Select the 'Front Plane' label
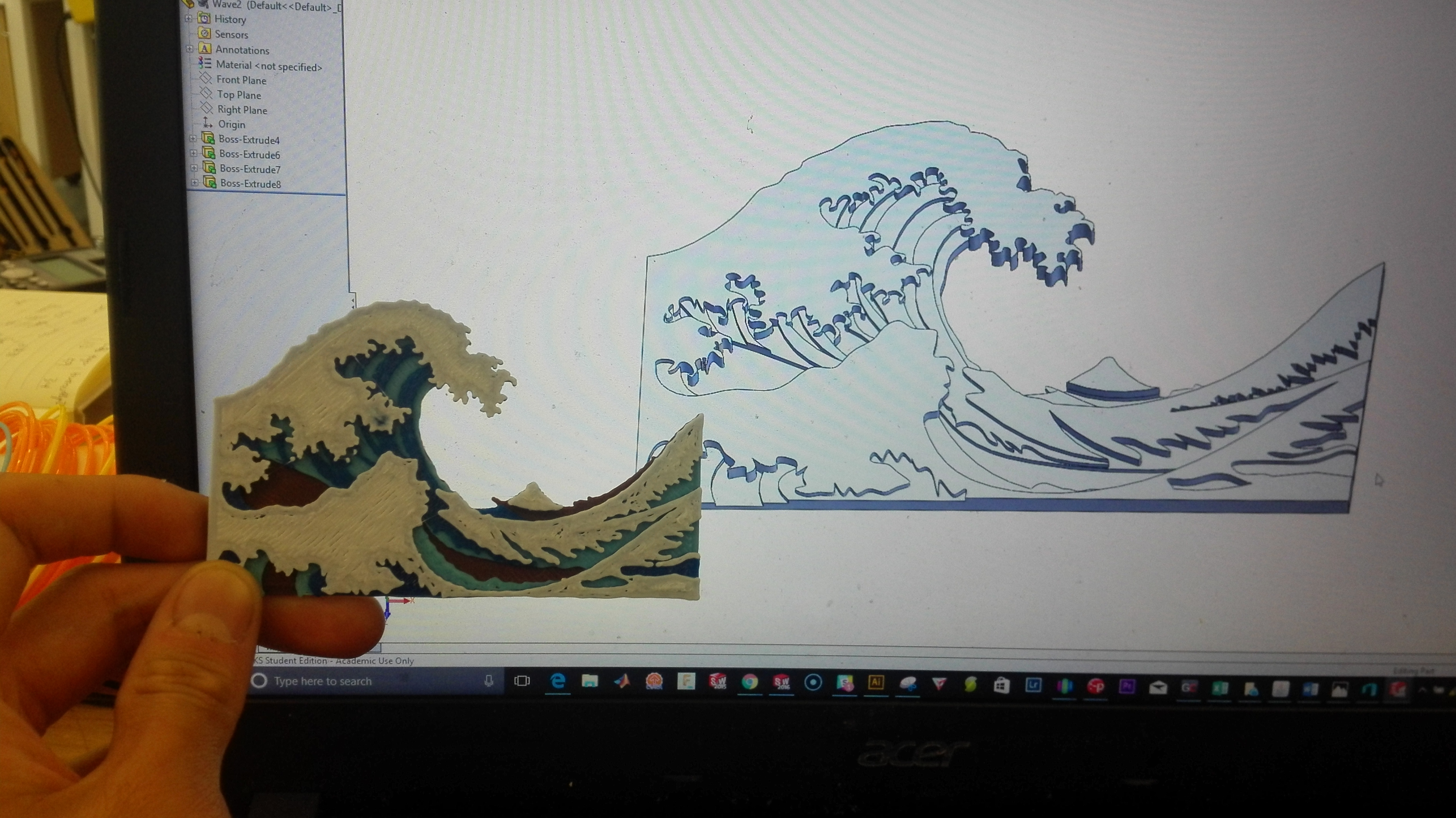Screen dimensions: 1456x818 [x=241, y=80]
